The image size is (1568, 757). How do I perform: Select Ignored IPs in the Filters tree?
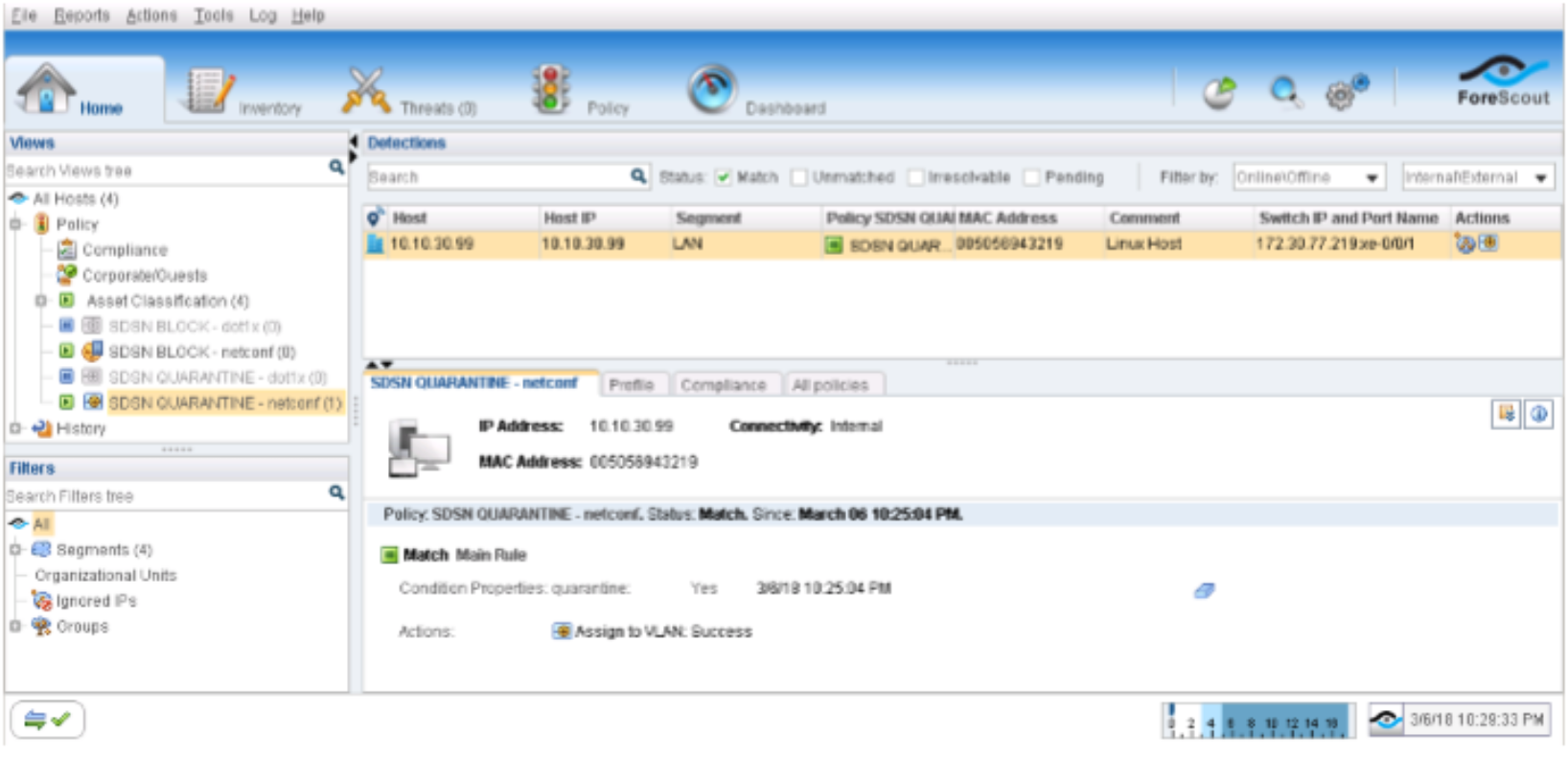coord(96,601)
